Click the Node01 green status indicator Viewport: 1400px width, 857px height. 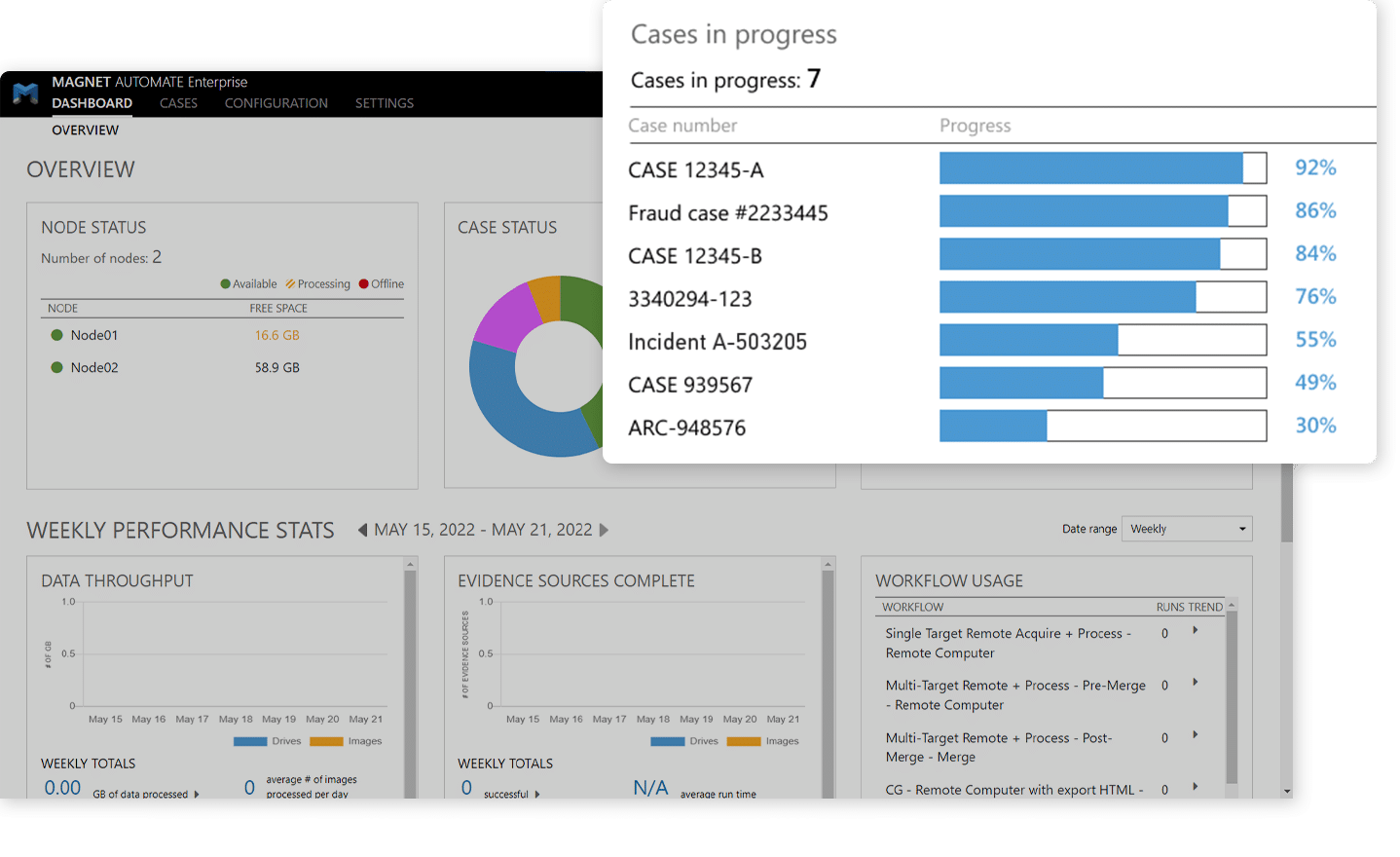tap(56, 335)
